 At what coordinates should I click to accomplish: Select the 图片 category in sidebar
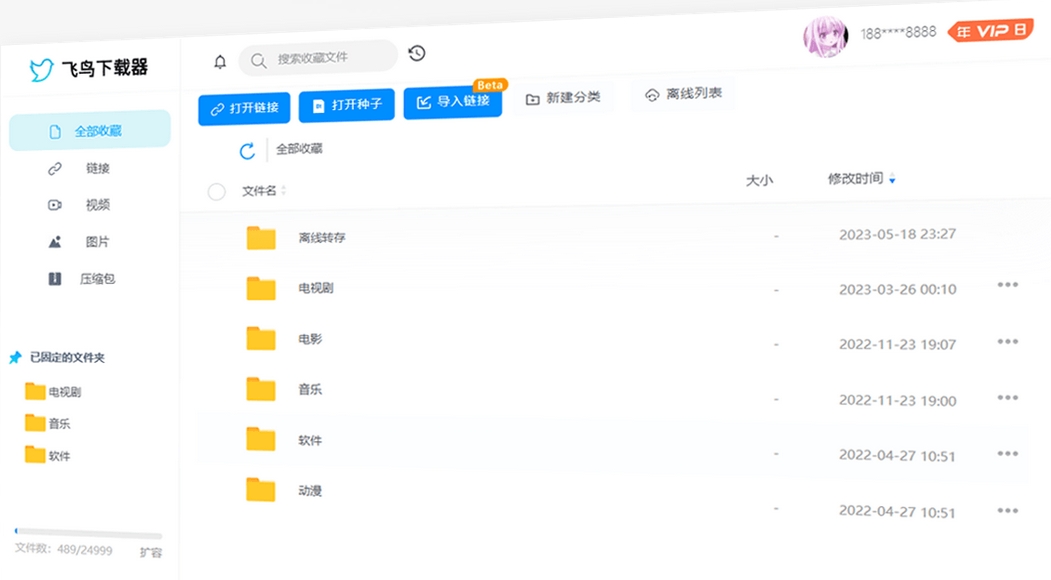96,241
